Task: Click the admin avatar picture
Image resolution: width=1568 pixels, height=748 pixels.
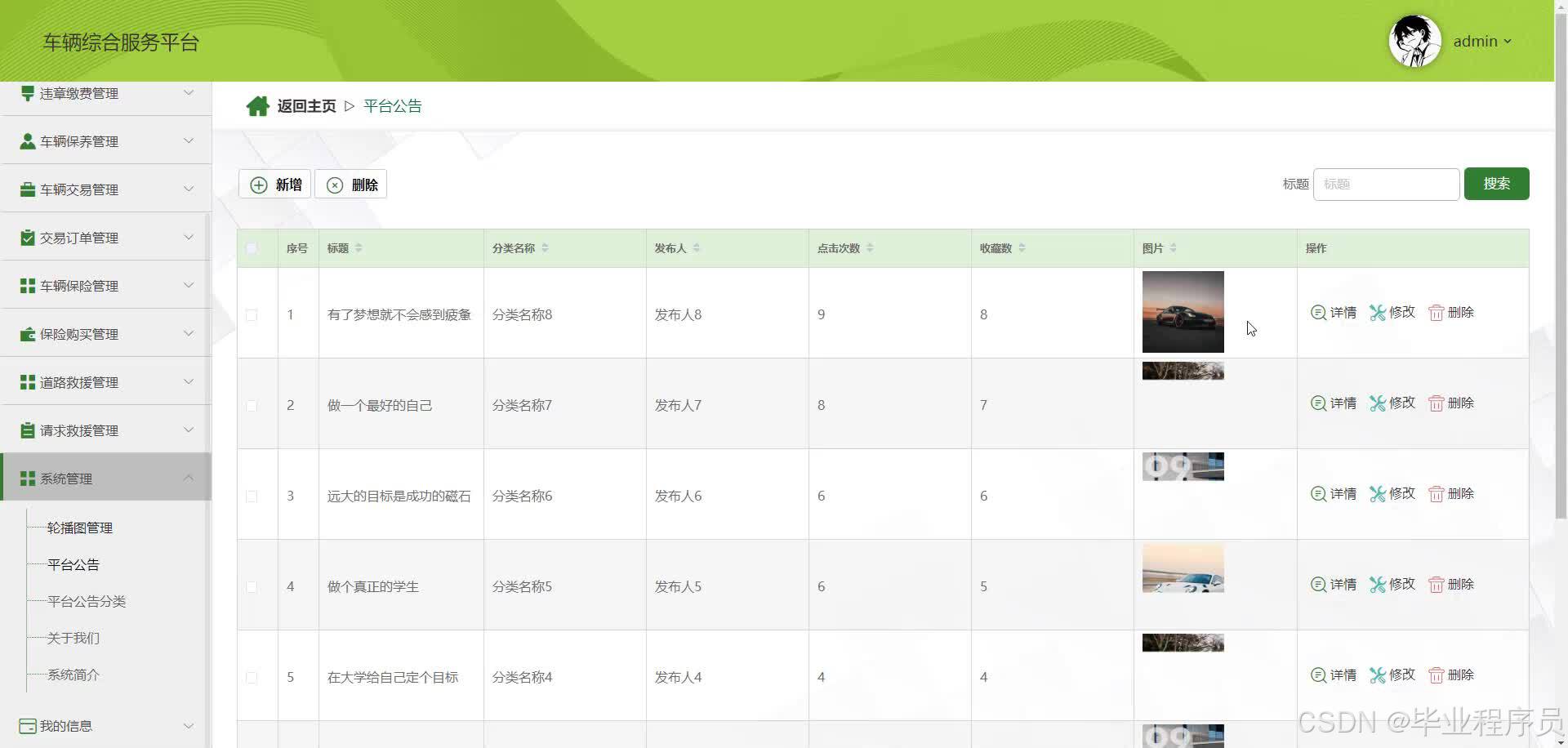Action: tap(1414, 41)
